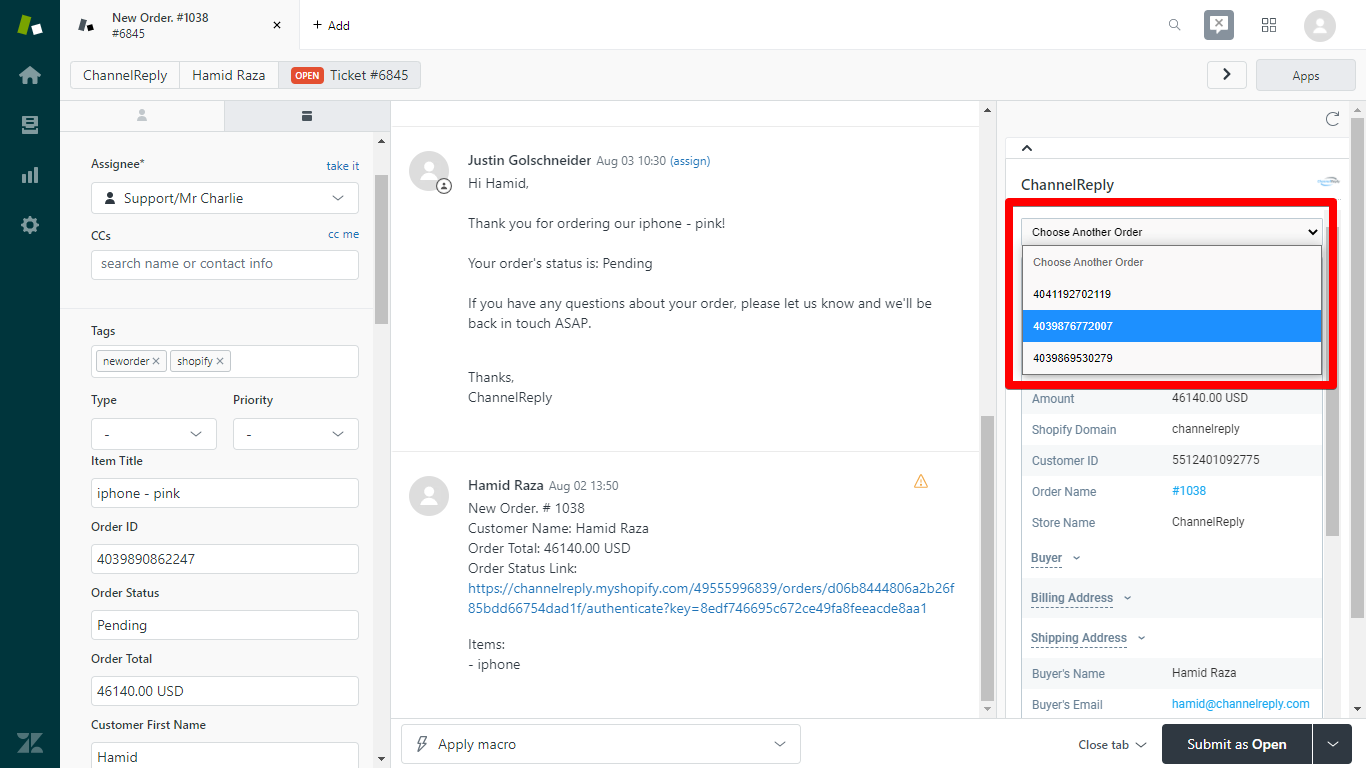Click the Order Total field
This screenshot has height=768, width=1366.
pyautogui.click(x=225, y=691)
